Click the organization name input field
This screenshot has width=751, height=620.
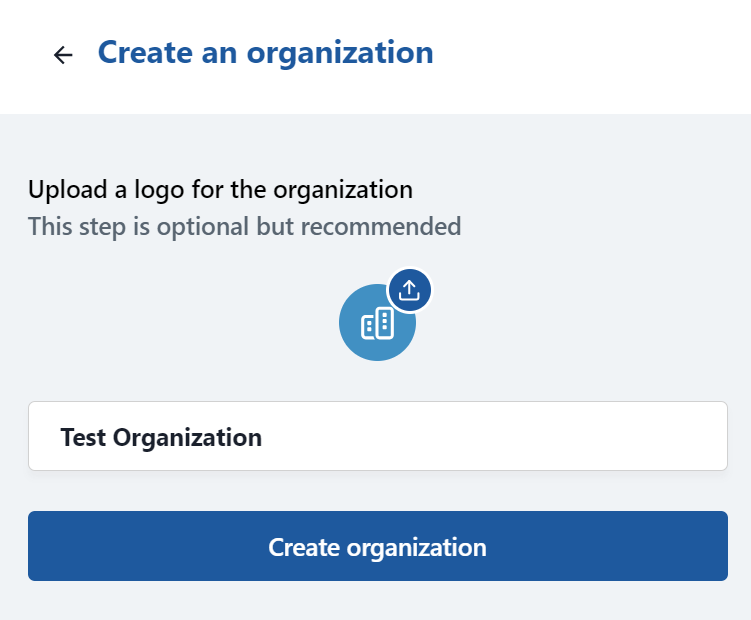tap(377, 436)
